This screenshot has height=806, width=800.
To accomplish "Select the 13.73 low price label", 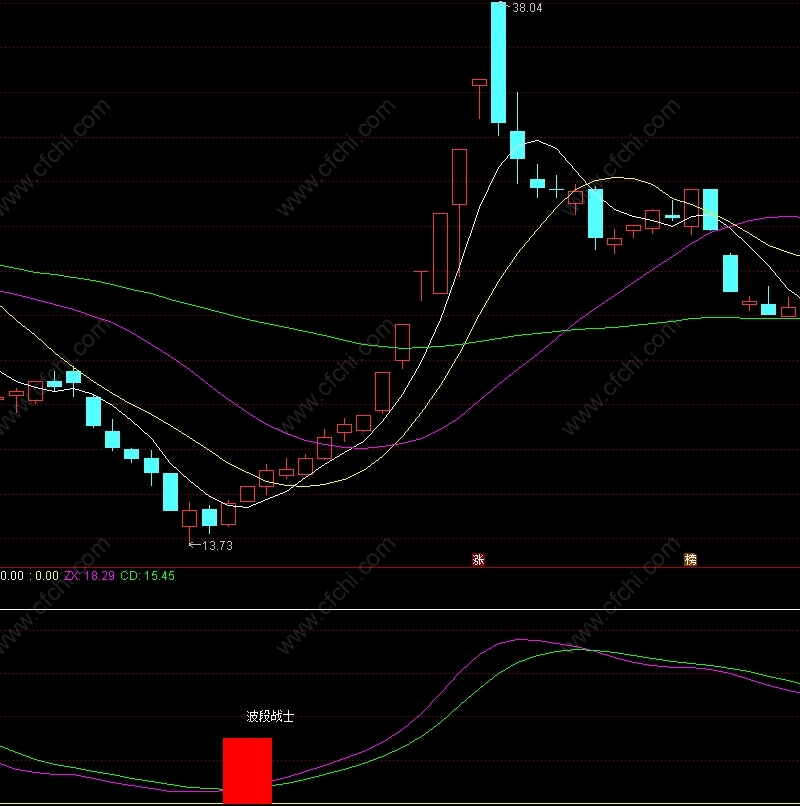I will pos(217,545).
